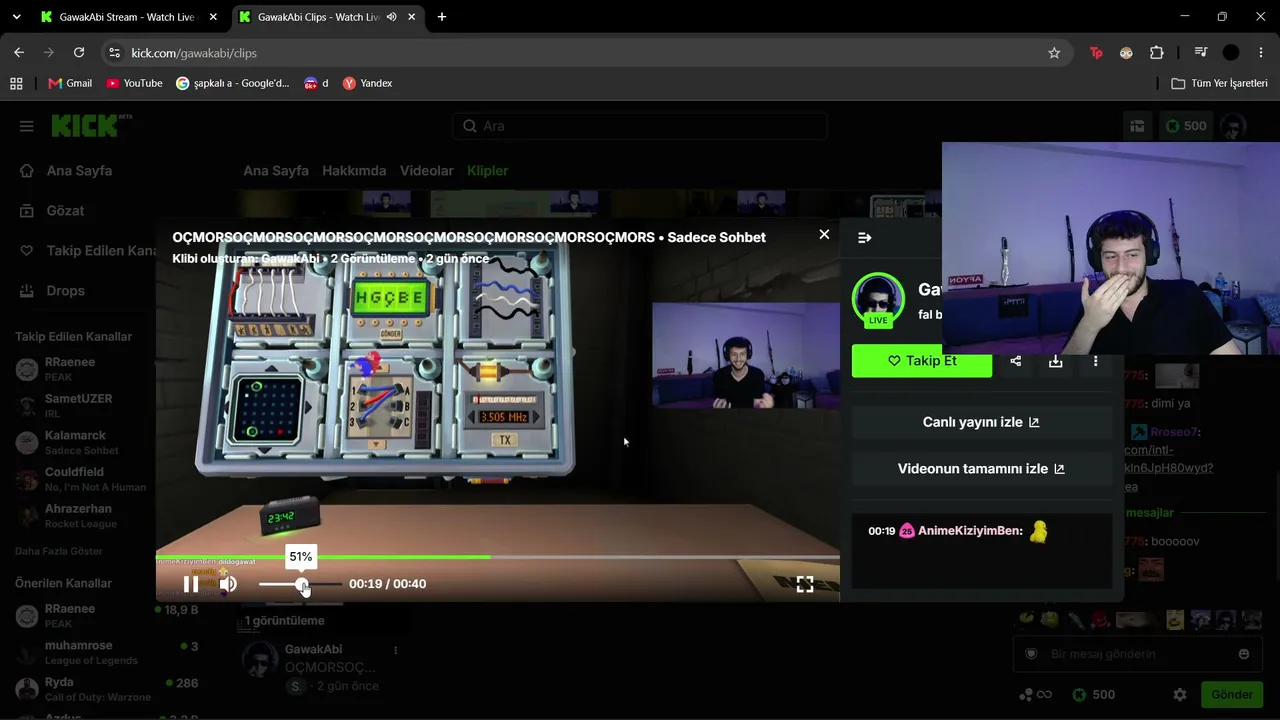Expand Tüm Yer İşaretleri bookmarks folder
This screenshot has width=1280, height=720.
1219,83
